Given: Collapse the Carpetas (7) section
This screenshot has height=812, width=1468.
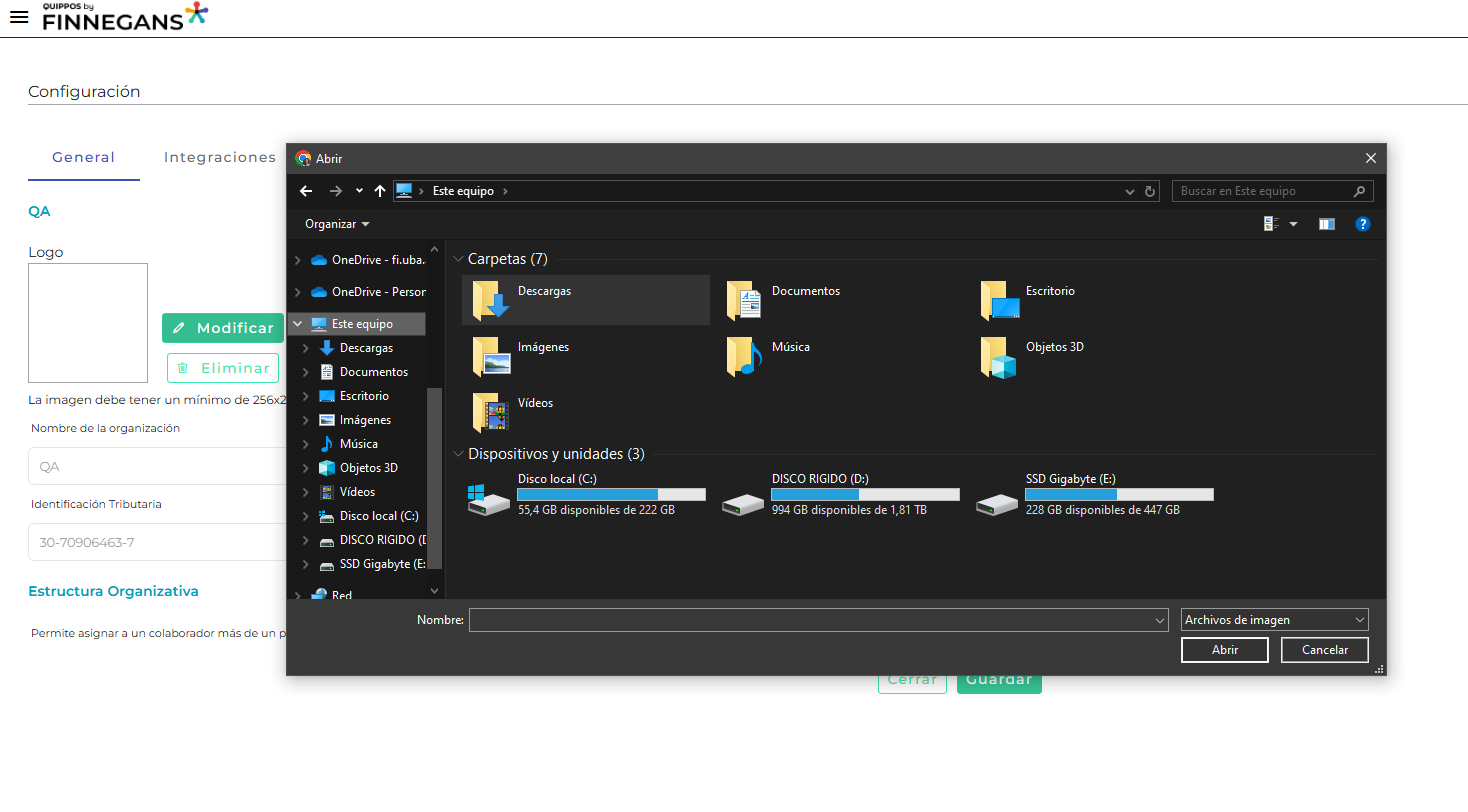Looking at the screenshot, I should tap(458, 259).
